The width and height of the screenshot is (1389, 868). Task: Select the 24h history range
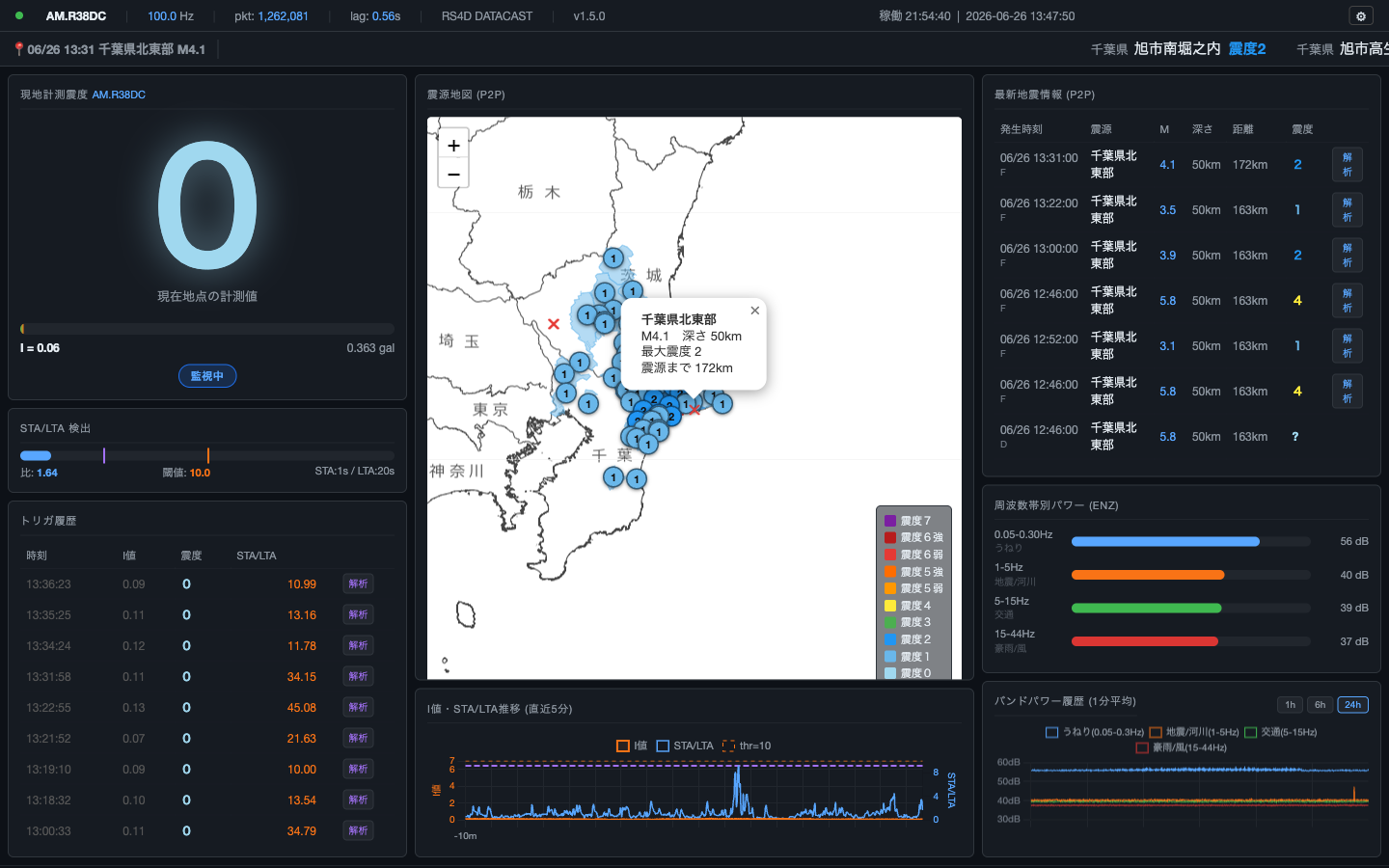[x=1353, y=704]
